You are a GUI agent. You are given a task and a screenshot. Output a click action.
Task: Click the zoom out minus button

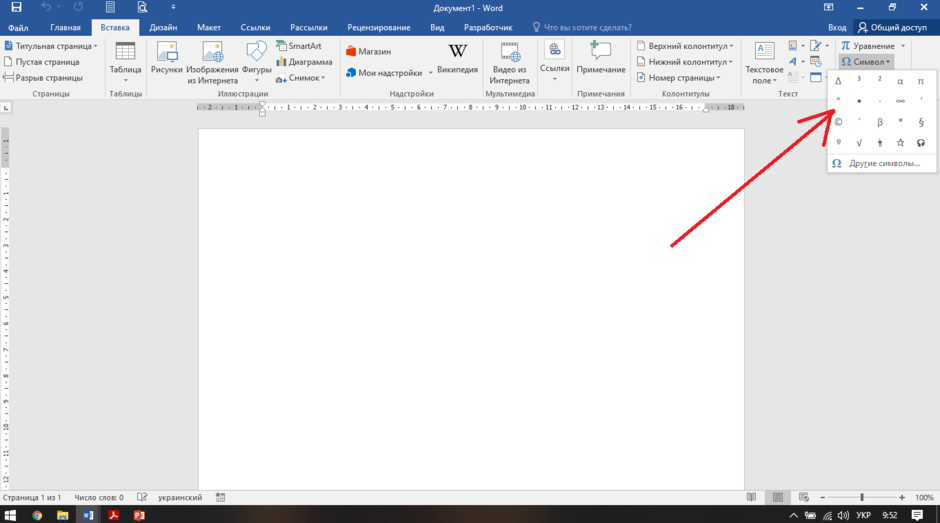click(x=822, y=497)
